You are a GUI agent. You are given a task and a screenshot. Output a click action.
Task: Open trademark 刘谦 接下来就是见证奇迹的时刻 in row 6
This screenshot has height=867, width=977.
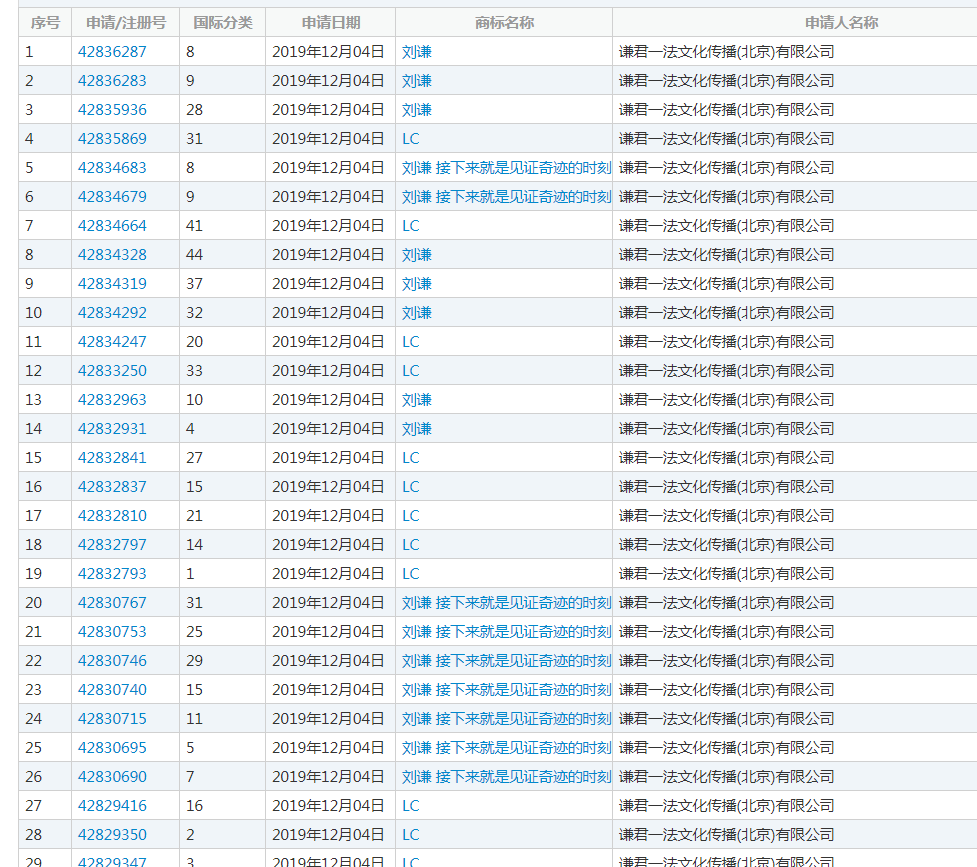click(506, 197)
